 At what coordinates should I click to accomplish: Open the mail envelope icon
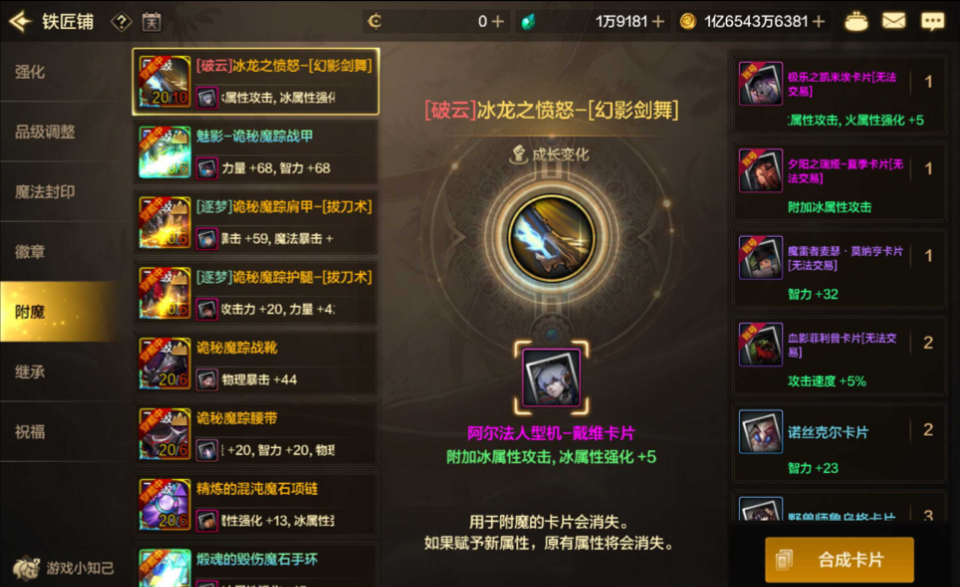tap(893, 21)
